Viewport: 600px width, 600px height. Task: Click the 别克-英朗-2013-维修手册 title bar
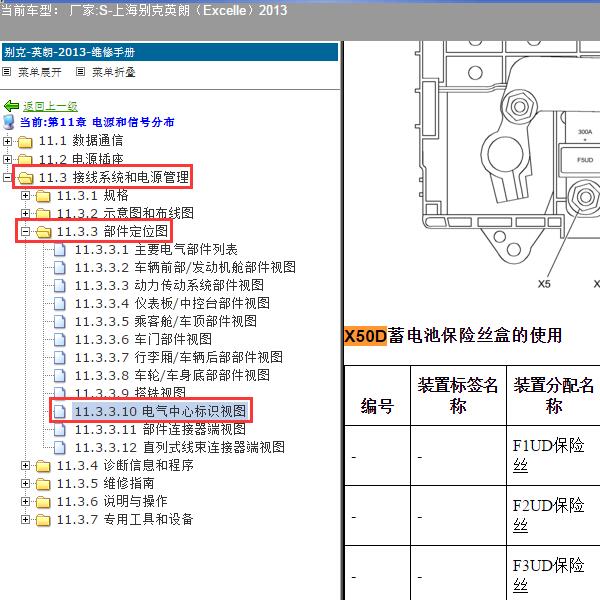(170, 52)
